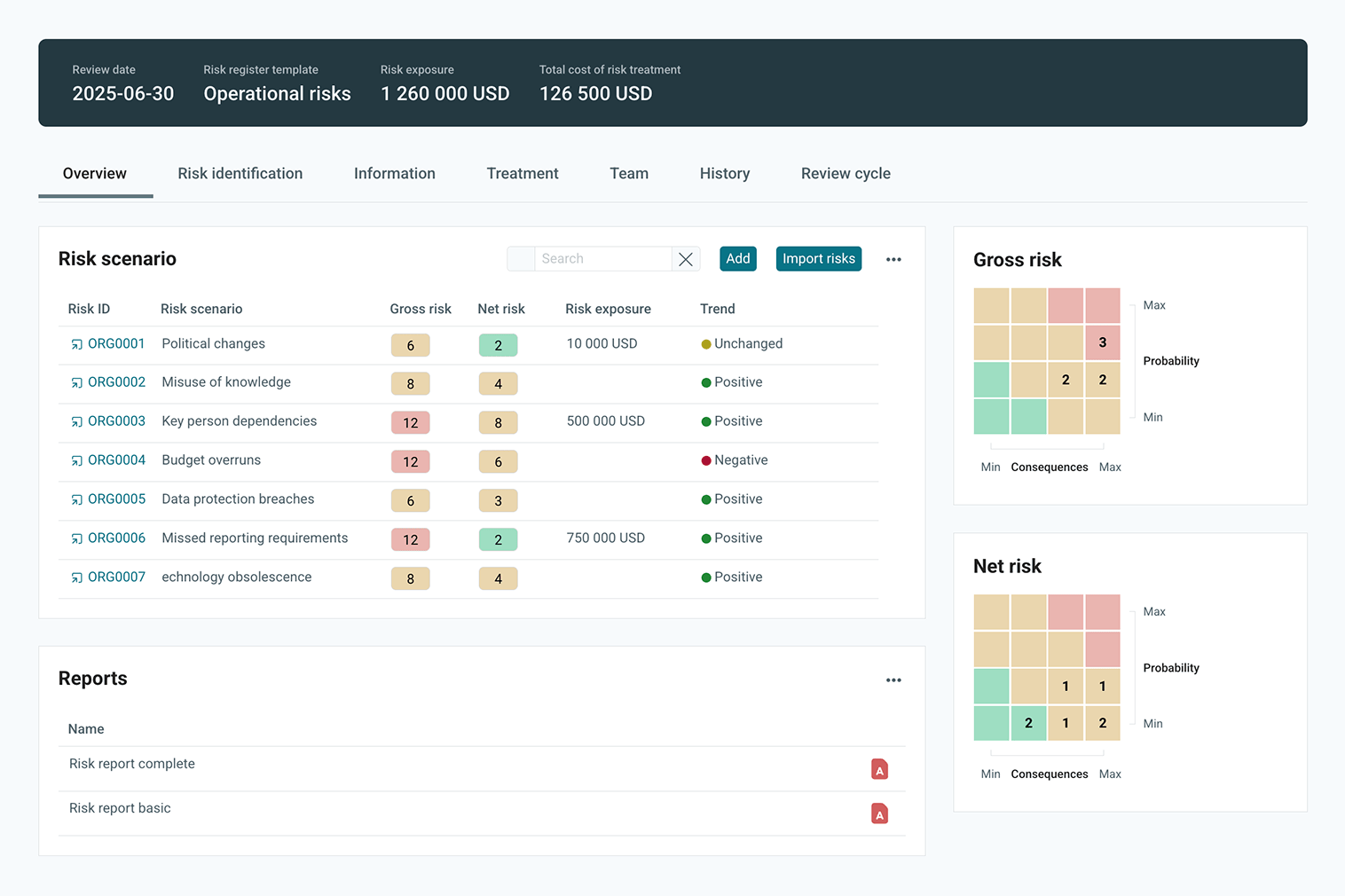Viewport: 1345px width, 896px height.
Task: Click the PDF icon for Risk report complete
Action: click(879, 769)
